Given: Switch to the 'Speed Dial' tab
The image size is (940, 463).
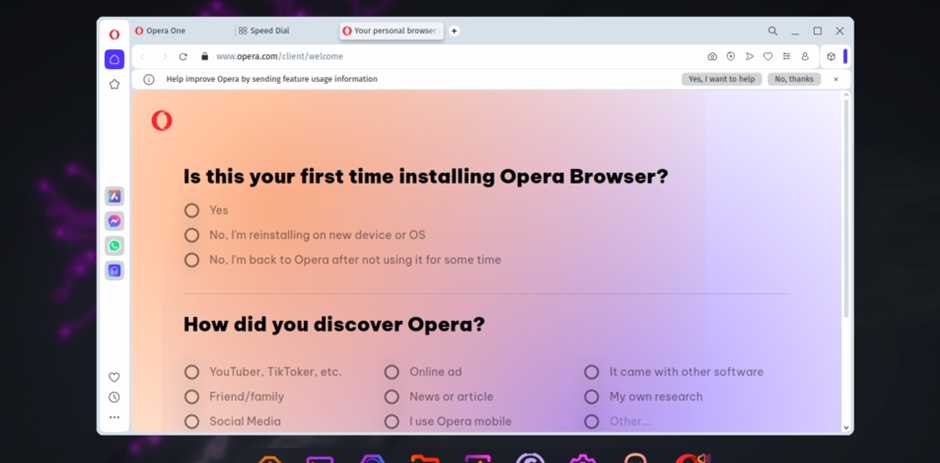Looking at the screenshot, I should coord(285,31).
